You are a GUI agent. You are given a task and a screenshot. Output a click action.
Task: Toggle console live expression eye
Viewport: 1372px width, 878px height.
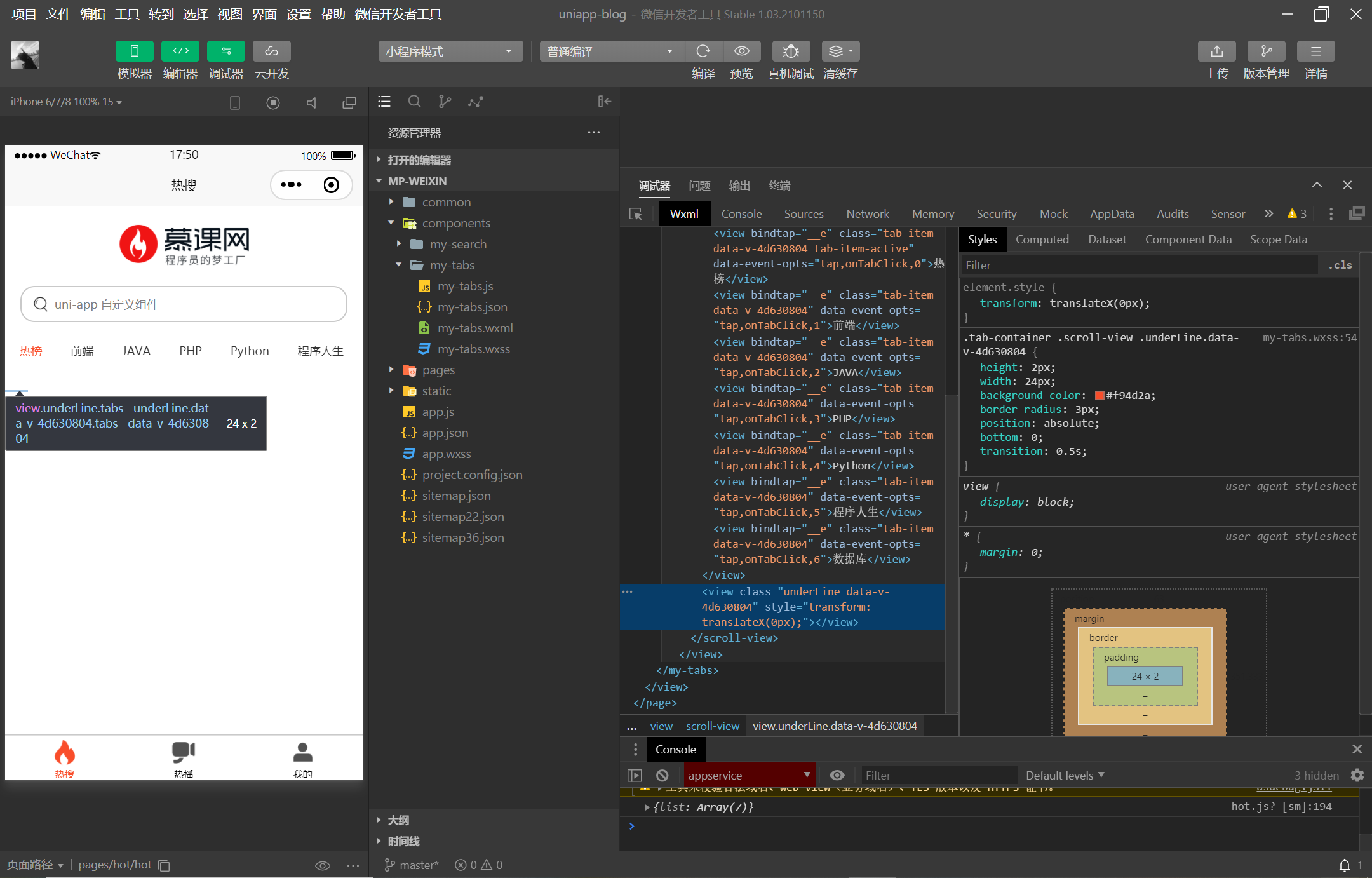point(837,775)
